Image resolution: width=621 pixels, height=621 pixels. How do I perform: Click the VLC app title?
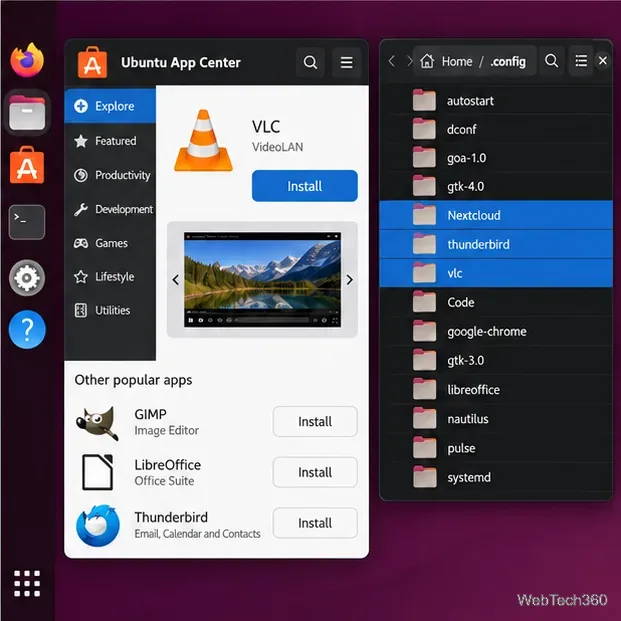tap(266, 127)
